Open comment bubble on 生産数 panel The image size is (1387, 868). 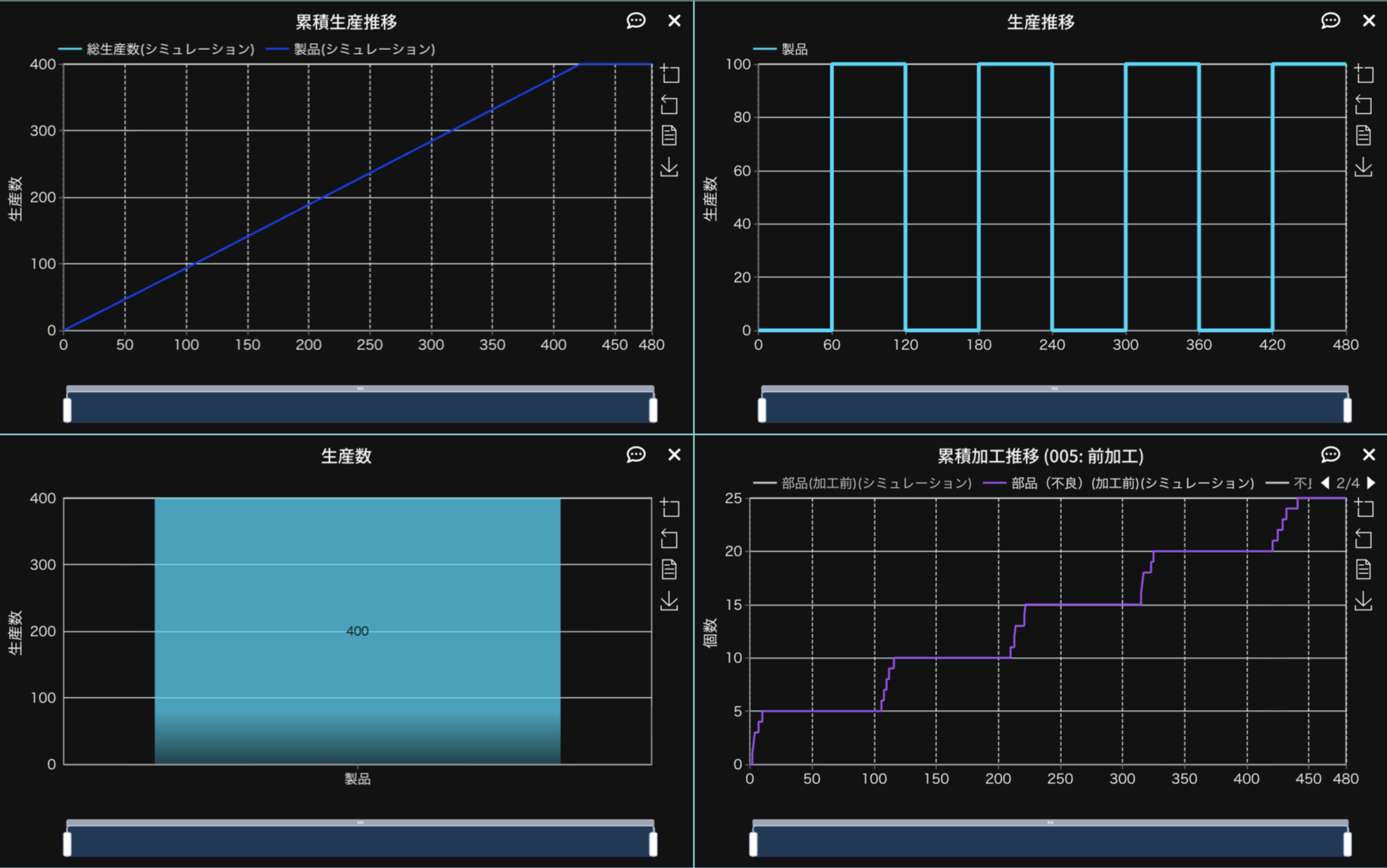click(x=635, y=454)
